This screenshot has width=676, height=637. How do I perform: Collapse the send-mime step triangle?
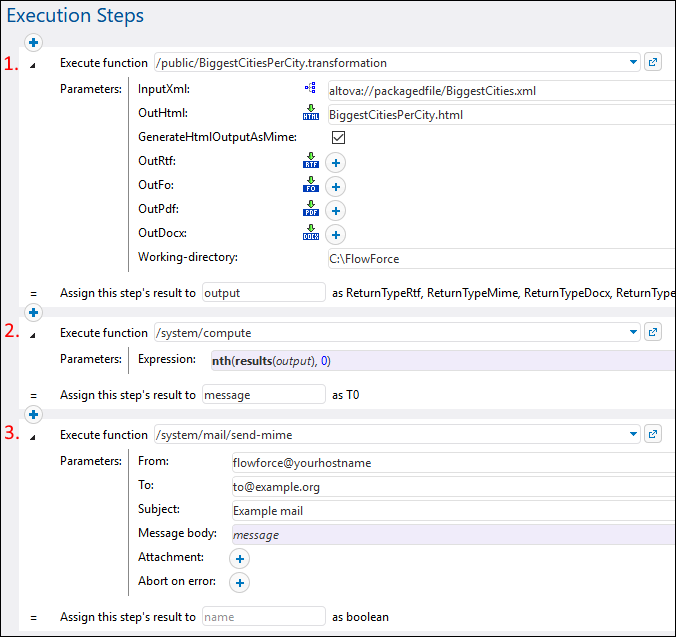[33, 436]
